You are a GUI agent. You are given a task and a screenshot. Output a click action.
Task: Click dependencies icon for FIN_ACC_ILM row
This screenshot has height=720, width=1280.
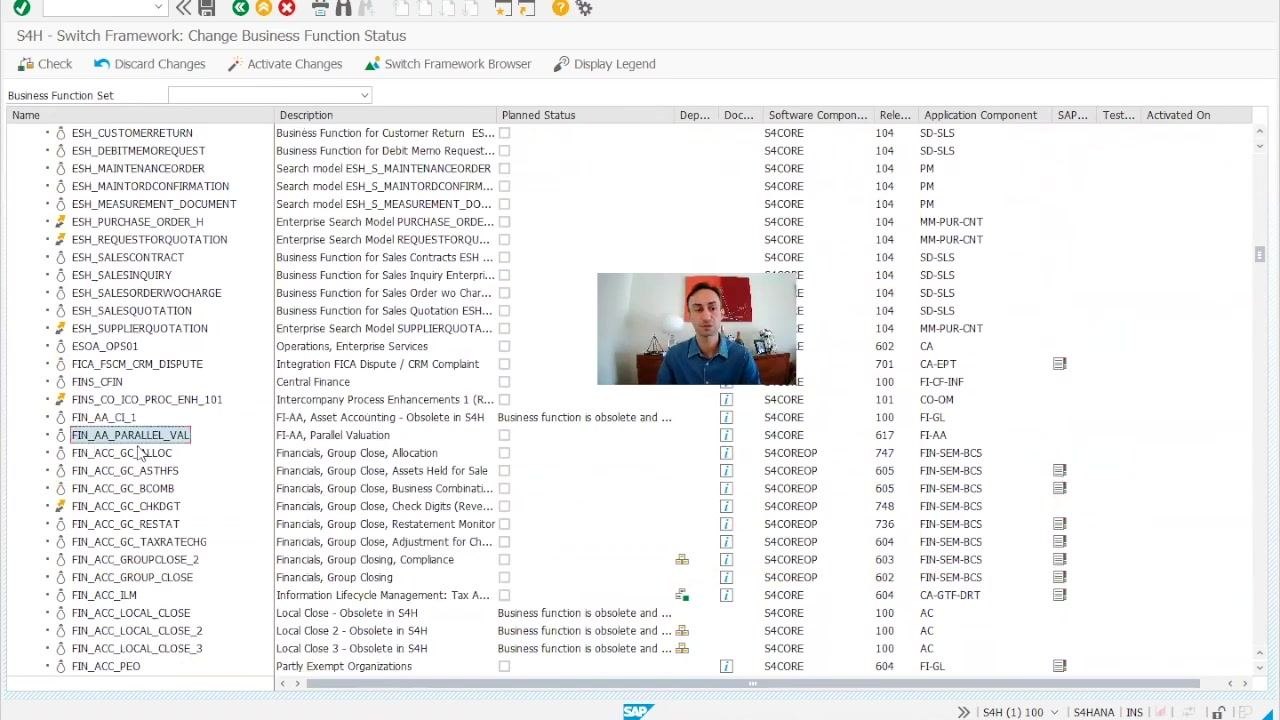[682, 595]
